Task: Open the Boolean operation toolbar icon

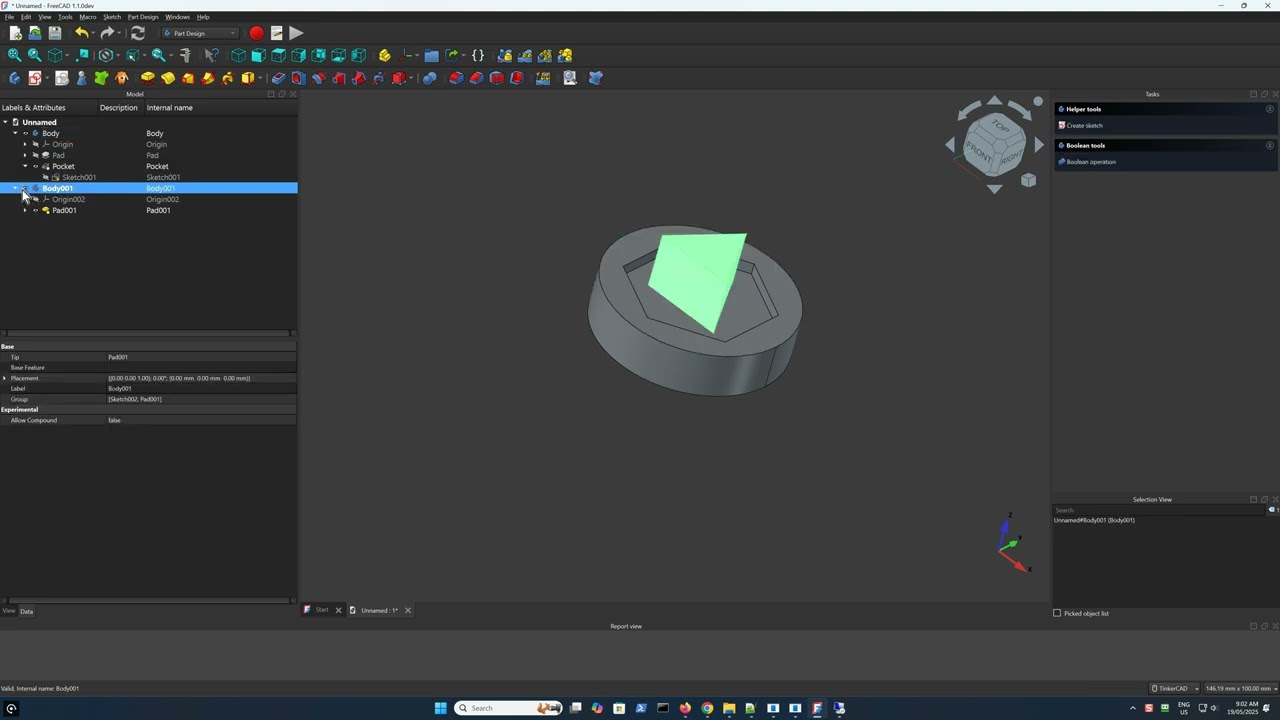Action: (429, 78)
